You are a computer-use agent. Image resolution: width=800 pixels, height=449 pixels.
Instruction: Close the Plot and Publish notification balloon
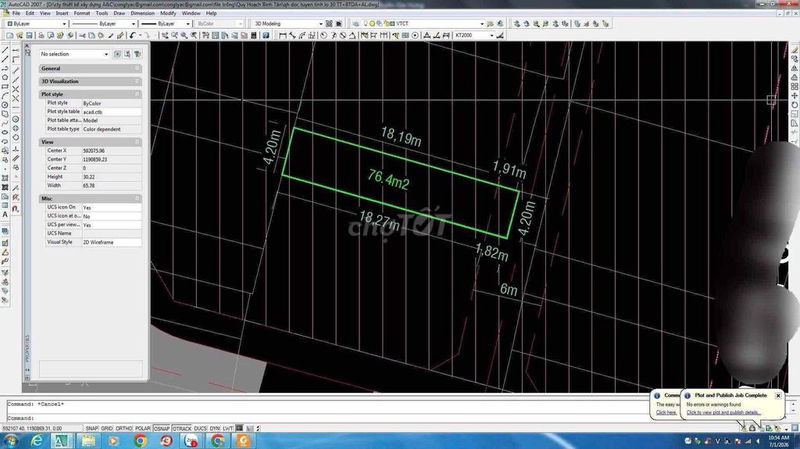coord(778,395)
